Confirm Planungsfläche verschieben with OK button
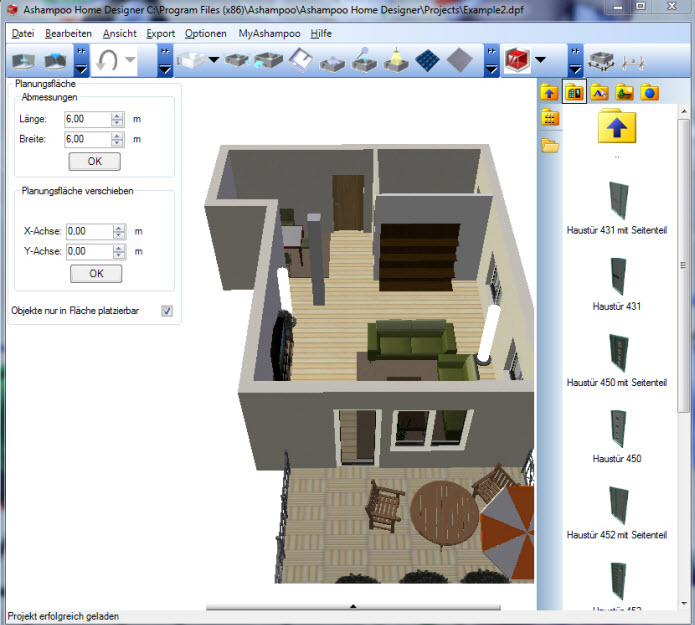Image resolution: width=695 pixels, height=625 pixels. pos(96,273)
